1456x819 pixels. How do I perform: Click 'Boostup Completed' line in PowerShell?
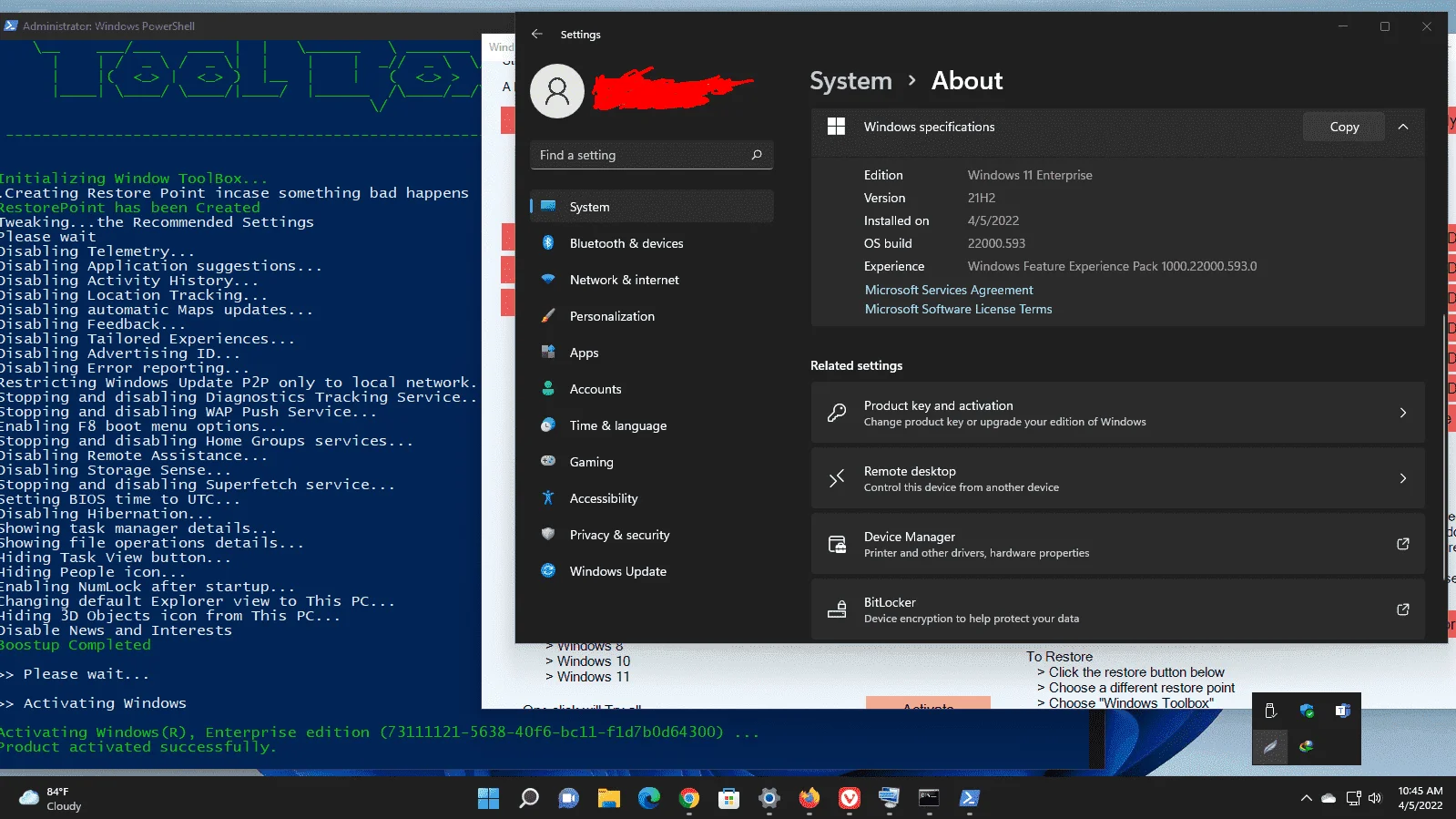click(76, 645)
